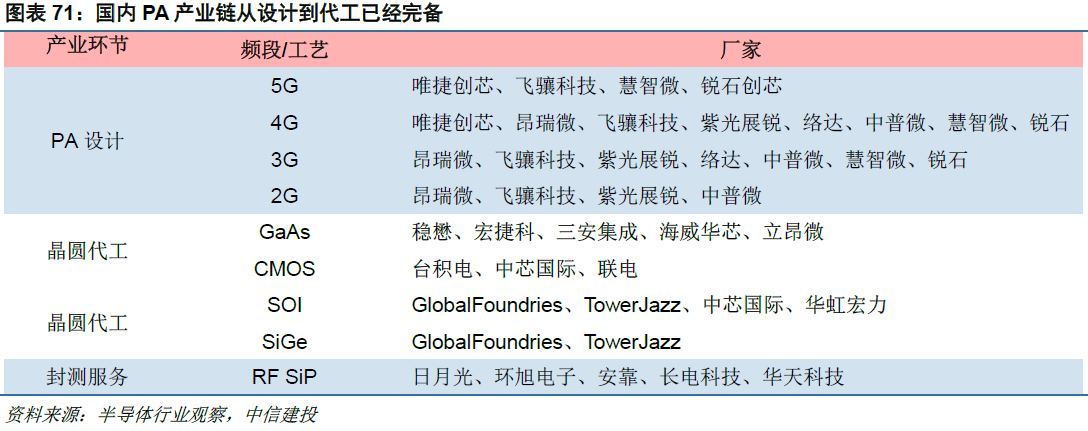Click "中芯国际" in the CMOS row
Viewport: 1088px width, 431px height.
536,269
